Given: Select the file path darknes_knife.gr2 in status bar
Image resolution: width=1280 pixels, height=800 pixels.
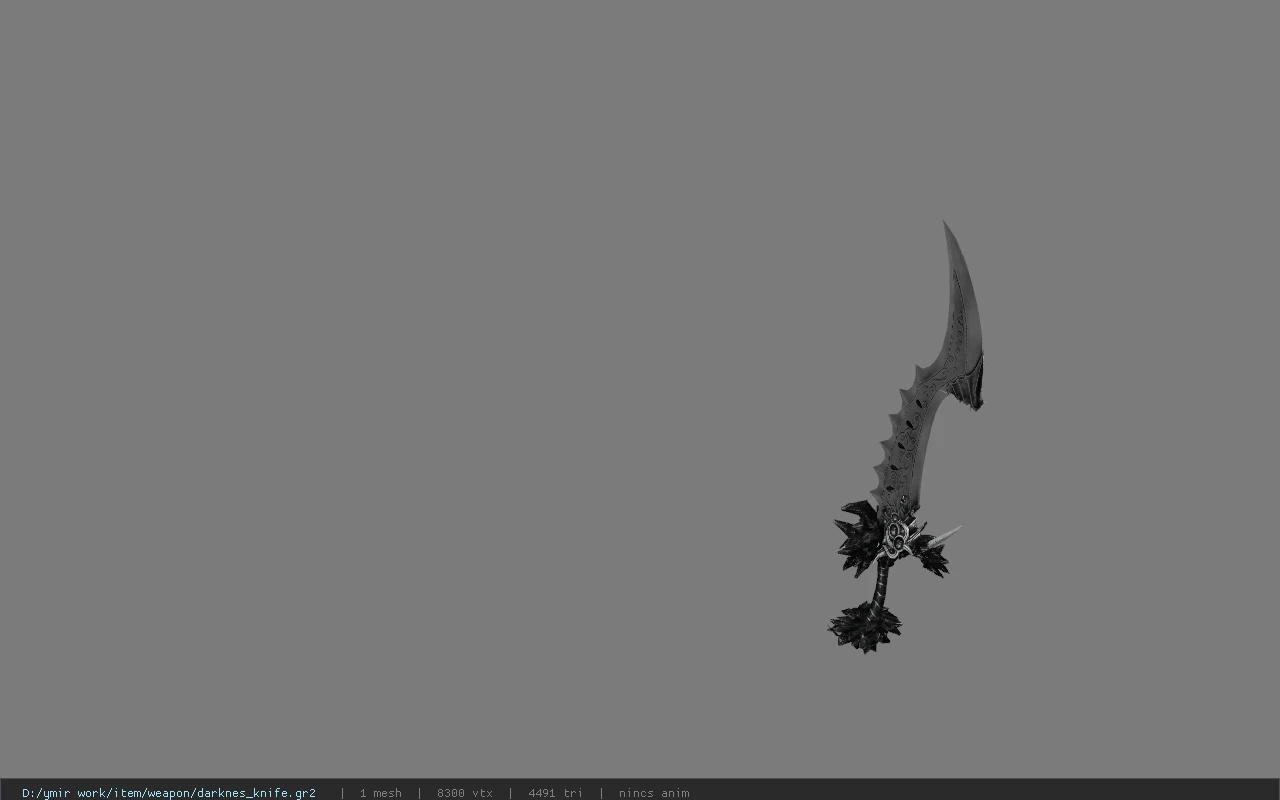Looking at the screenshot, I should point(169,793).
